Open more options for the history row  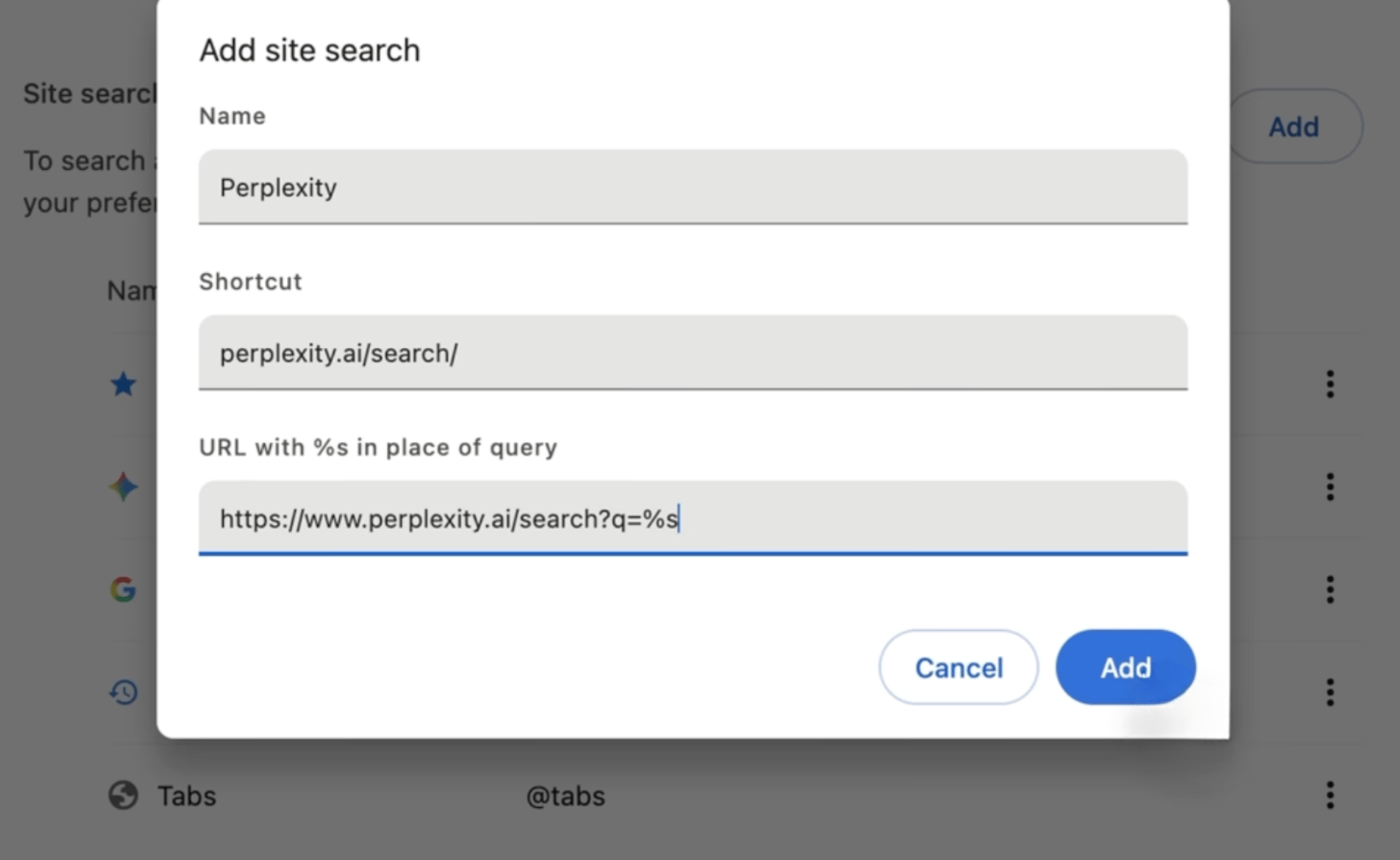tap(1330, 693)
